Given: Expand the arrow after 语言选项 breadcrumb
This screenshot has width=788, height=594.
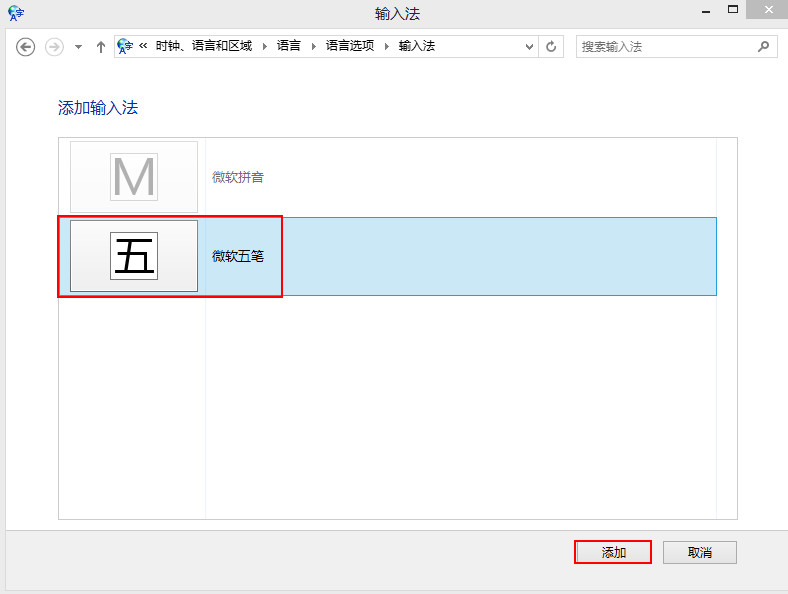Looking at the screenshot, I should coord(386,46).
